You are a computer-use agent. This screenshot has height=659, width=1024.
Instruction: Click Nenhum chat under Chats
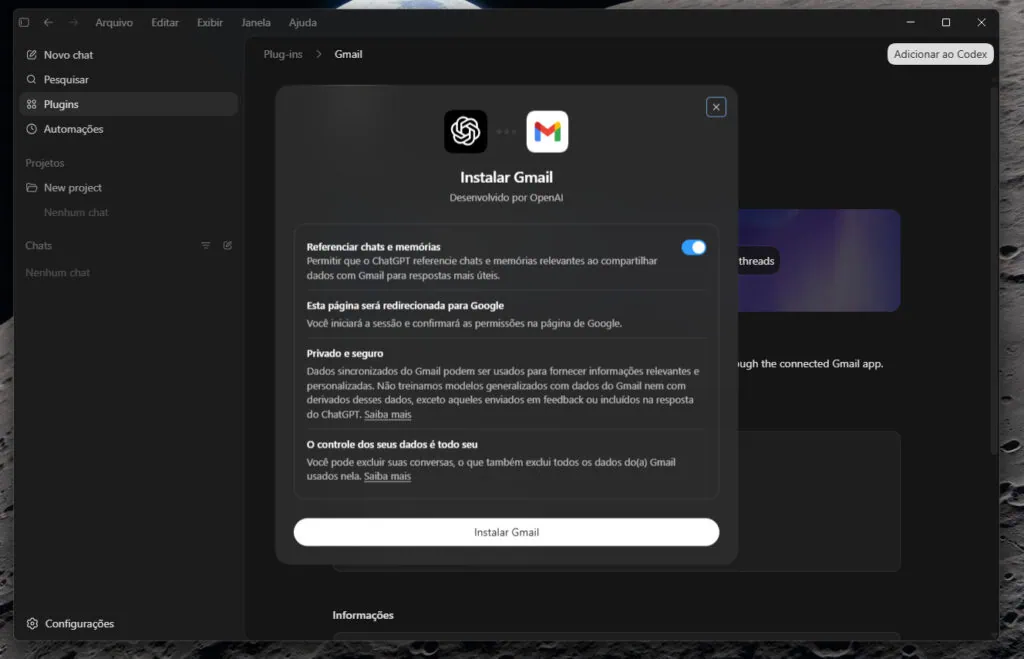pos(57,272)
